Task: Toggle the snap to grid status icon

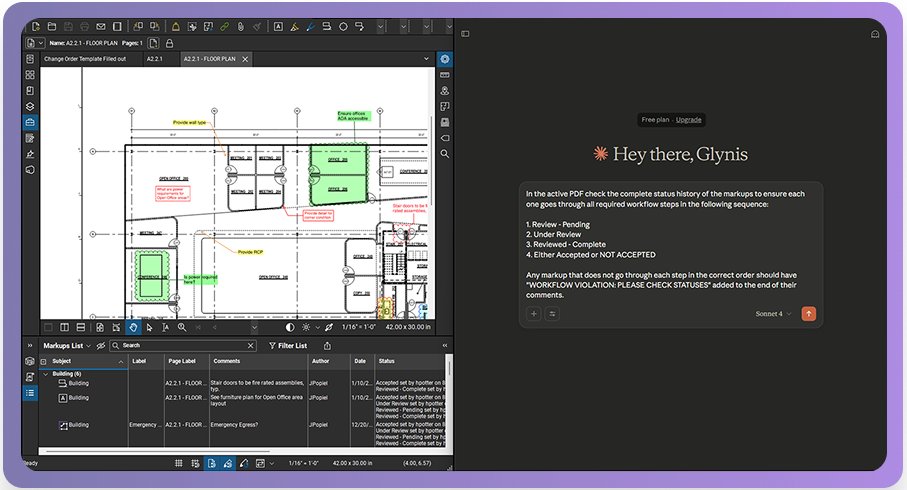Action: pyautogui.click(x=195, y=464)
